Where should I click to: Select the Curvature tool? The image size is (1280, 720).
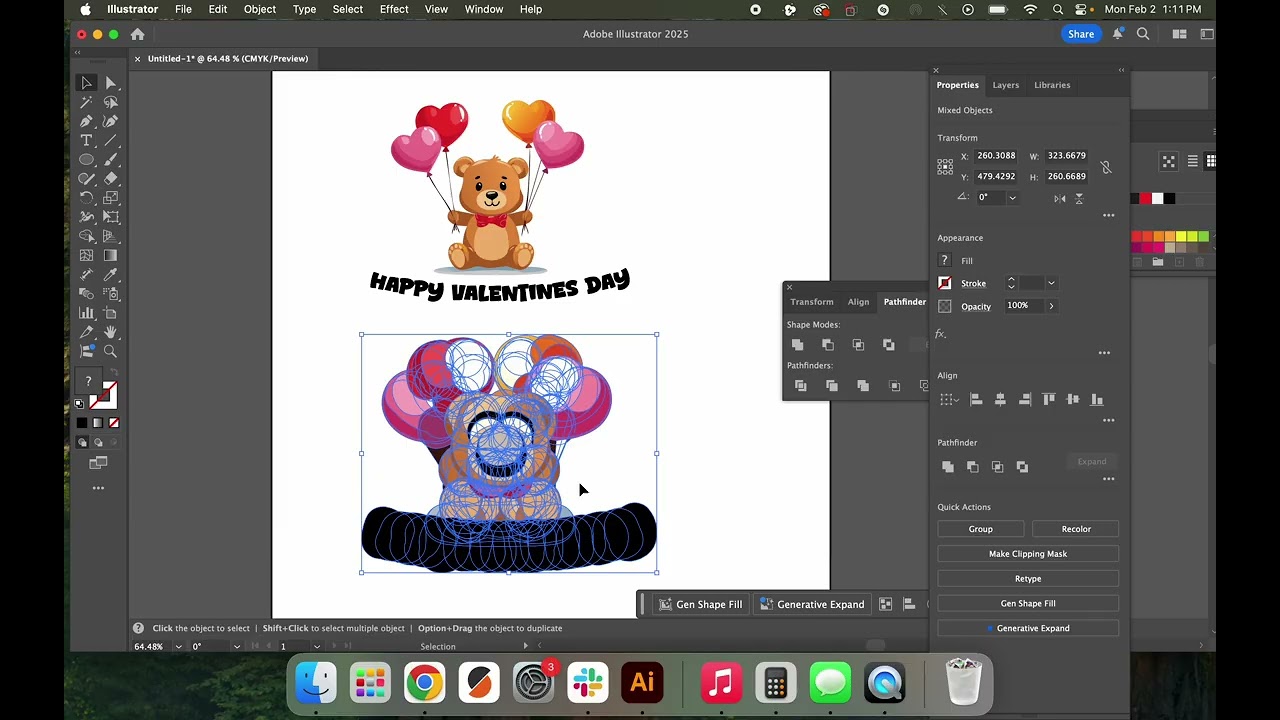tap(111, 121)
